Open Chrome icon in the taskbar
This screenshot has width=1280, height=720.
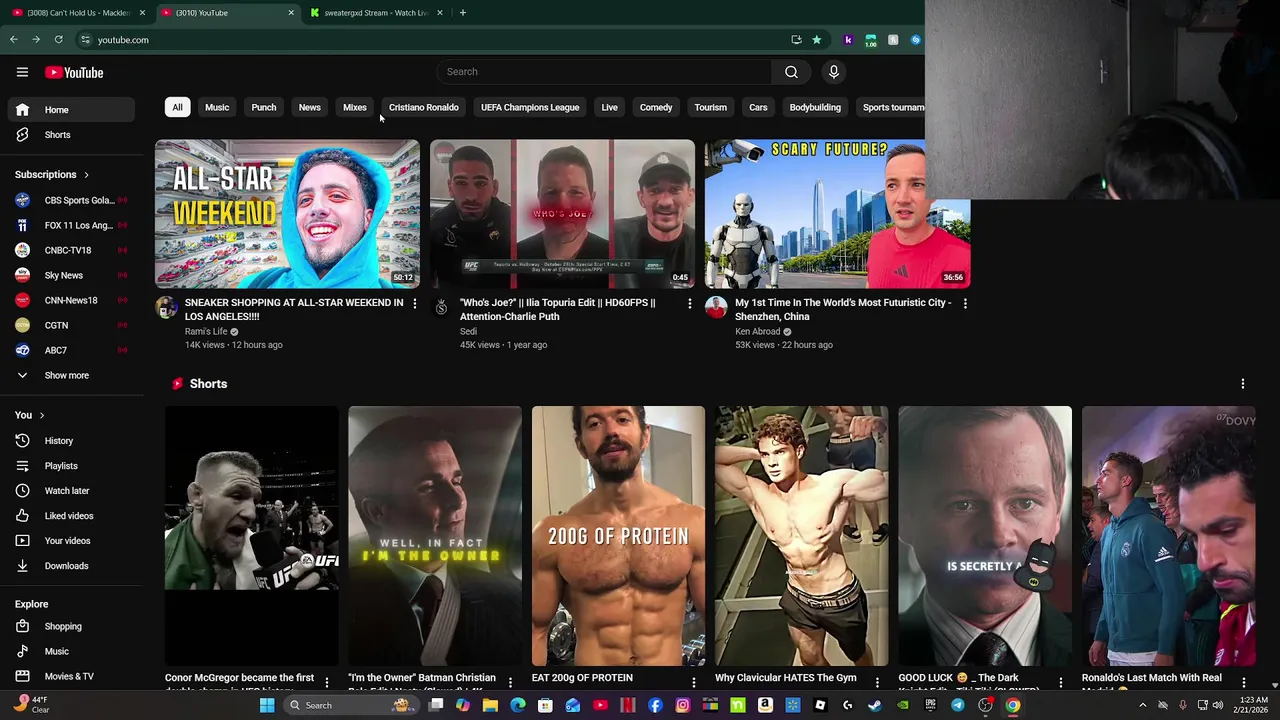(x=1012, y=705)
